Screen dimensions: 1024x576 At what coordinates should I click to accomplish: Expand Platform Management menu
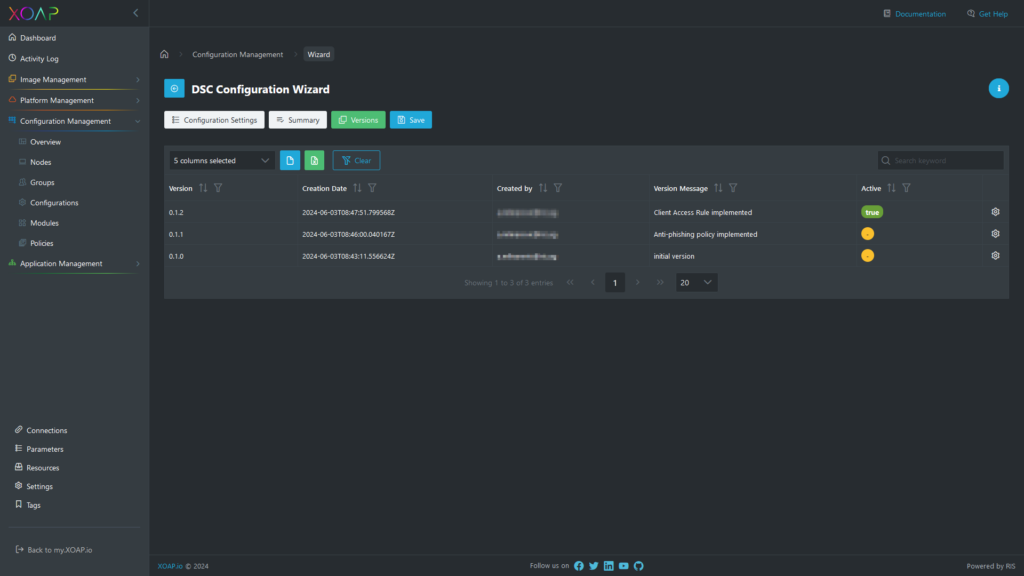coord(74,100)
